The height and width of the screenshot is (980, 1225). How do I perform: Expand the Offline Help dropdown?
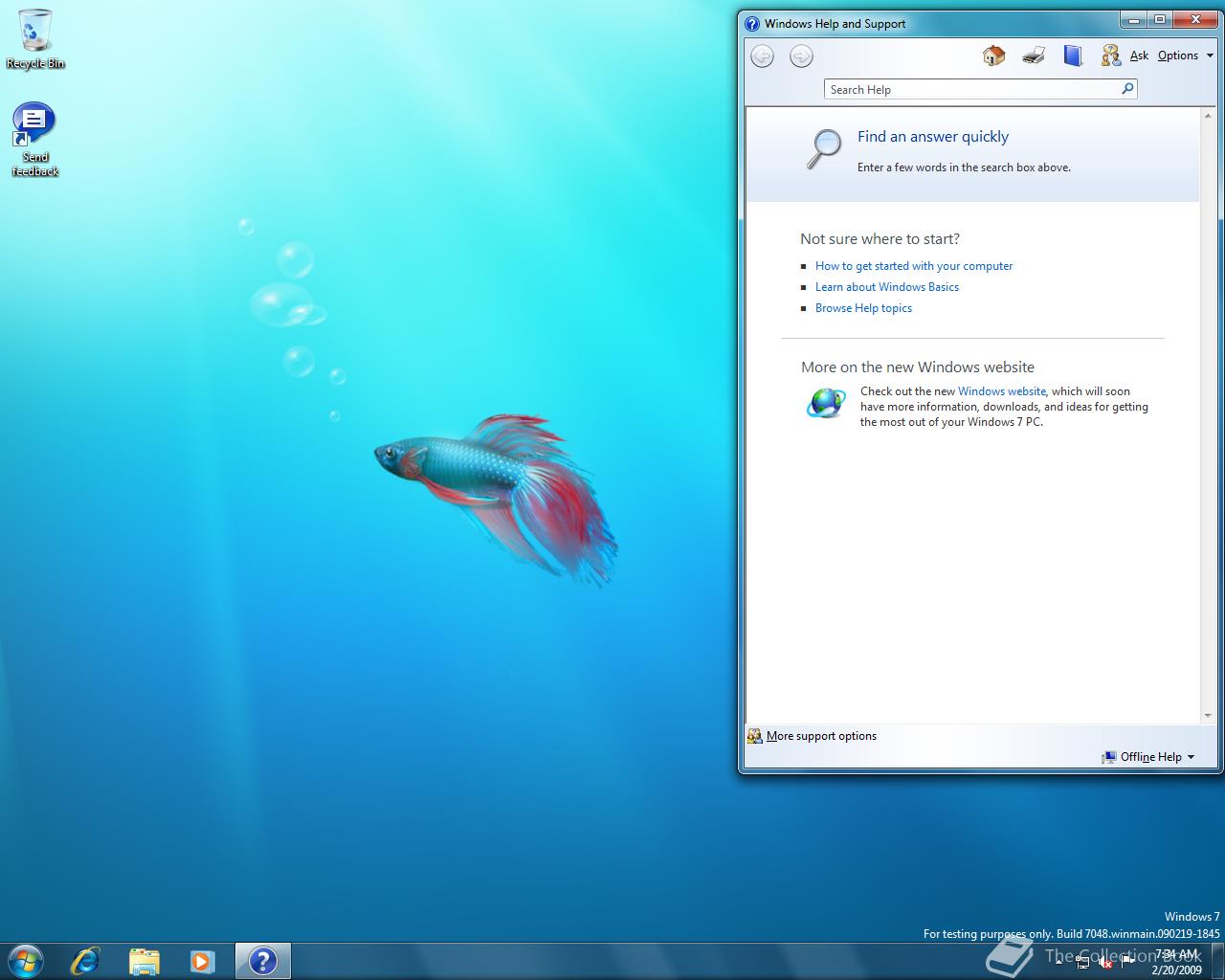pos(1150,757)
